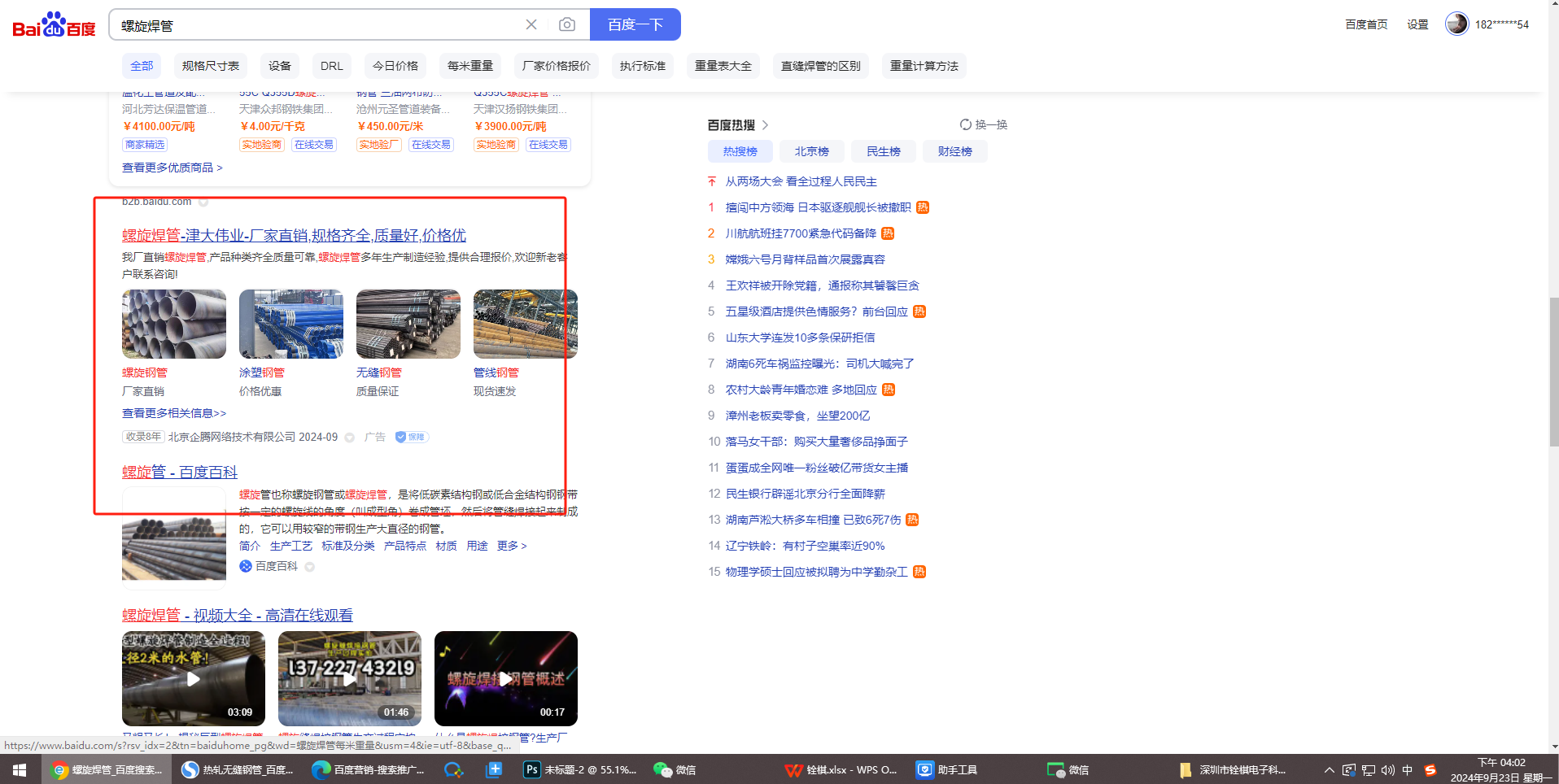Click the 百度一下 search button
Image resolution: width=1559 pixels, height=784 pixels.
[635, 25]
